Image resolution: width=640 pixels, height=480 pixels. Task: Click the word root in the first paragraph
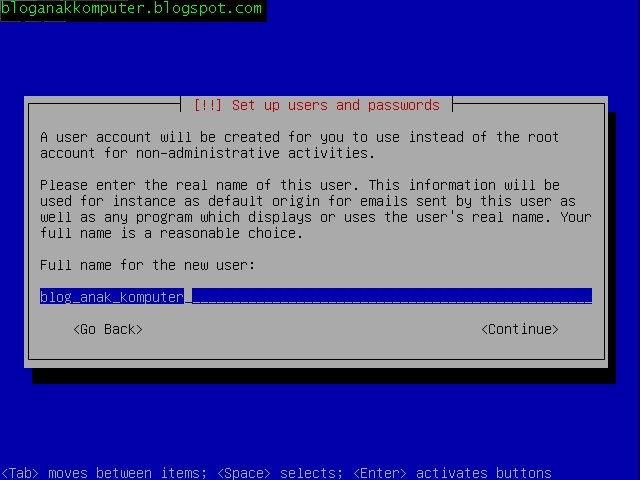pyautogui.click(x=543, y=137)
